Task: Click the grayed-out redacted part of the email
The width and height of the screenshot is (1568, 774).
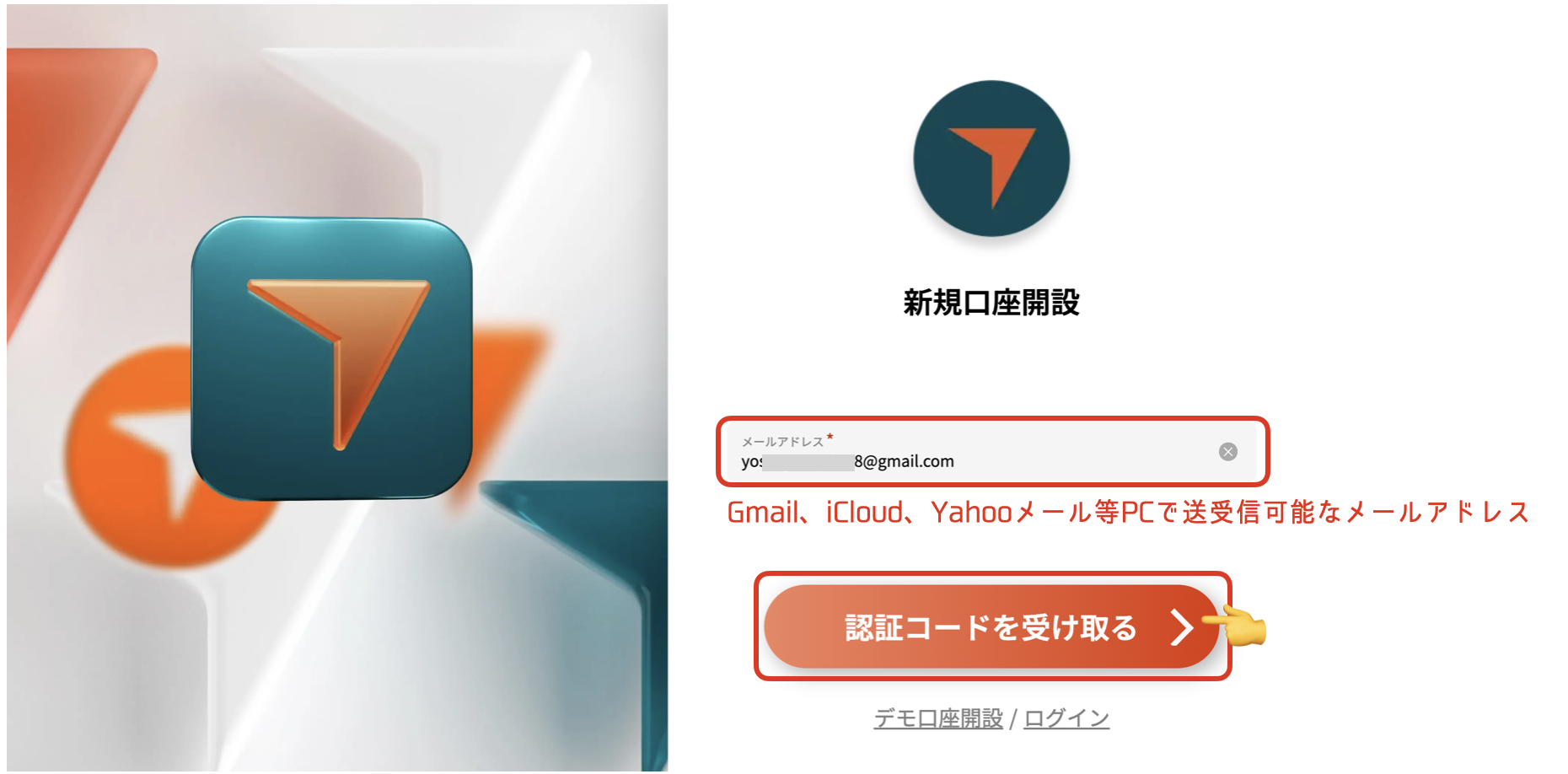Action: 808,462
